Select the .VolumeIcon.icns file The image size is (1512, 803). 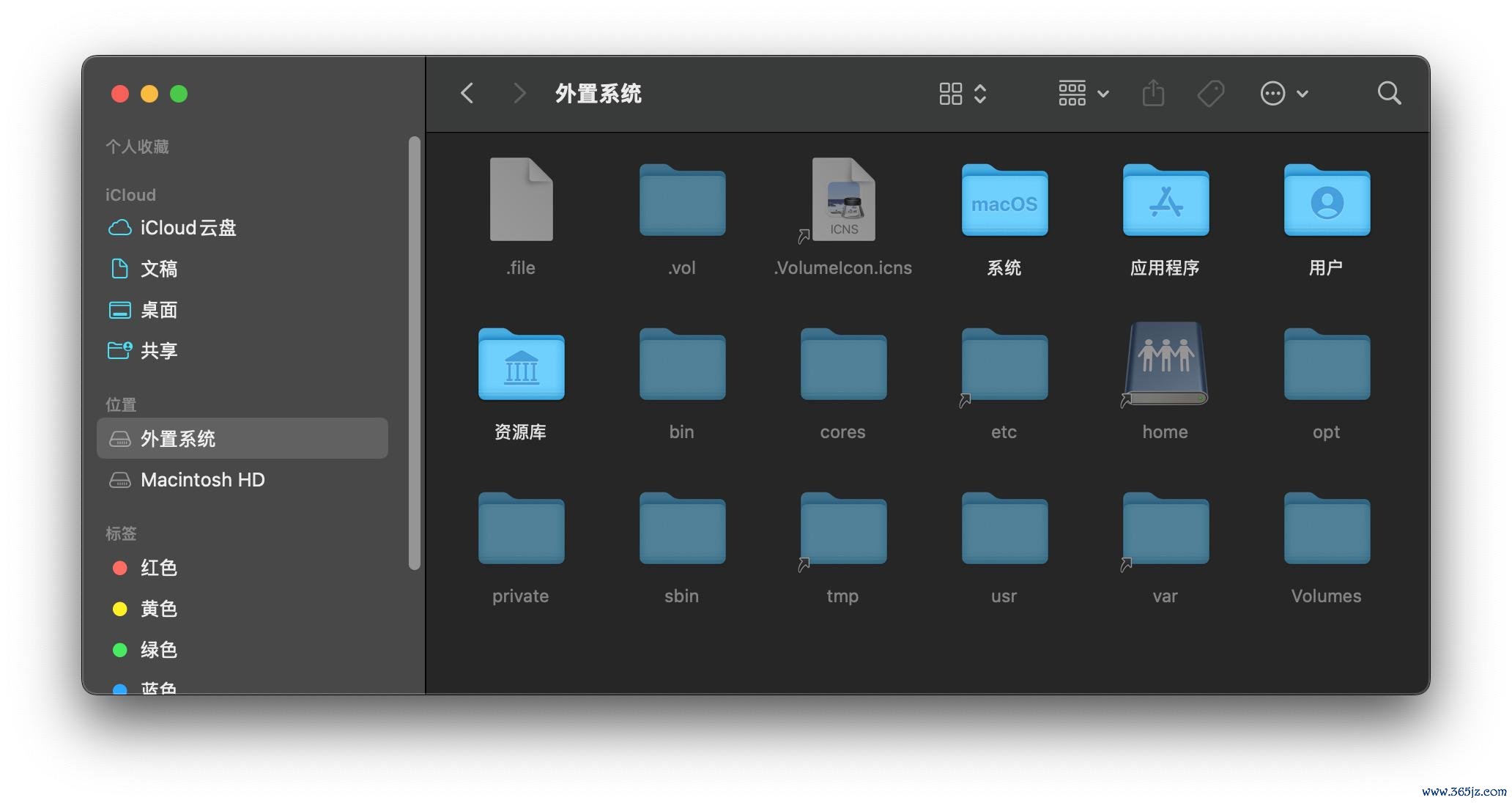[843, 199]
